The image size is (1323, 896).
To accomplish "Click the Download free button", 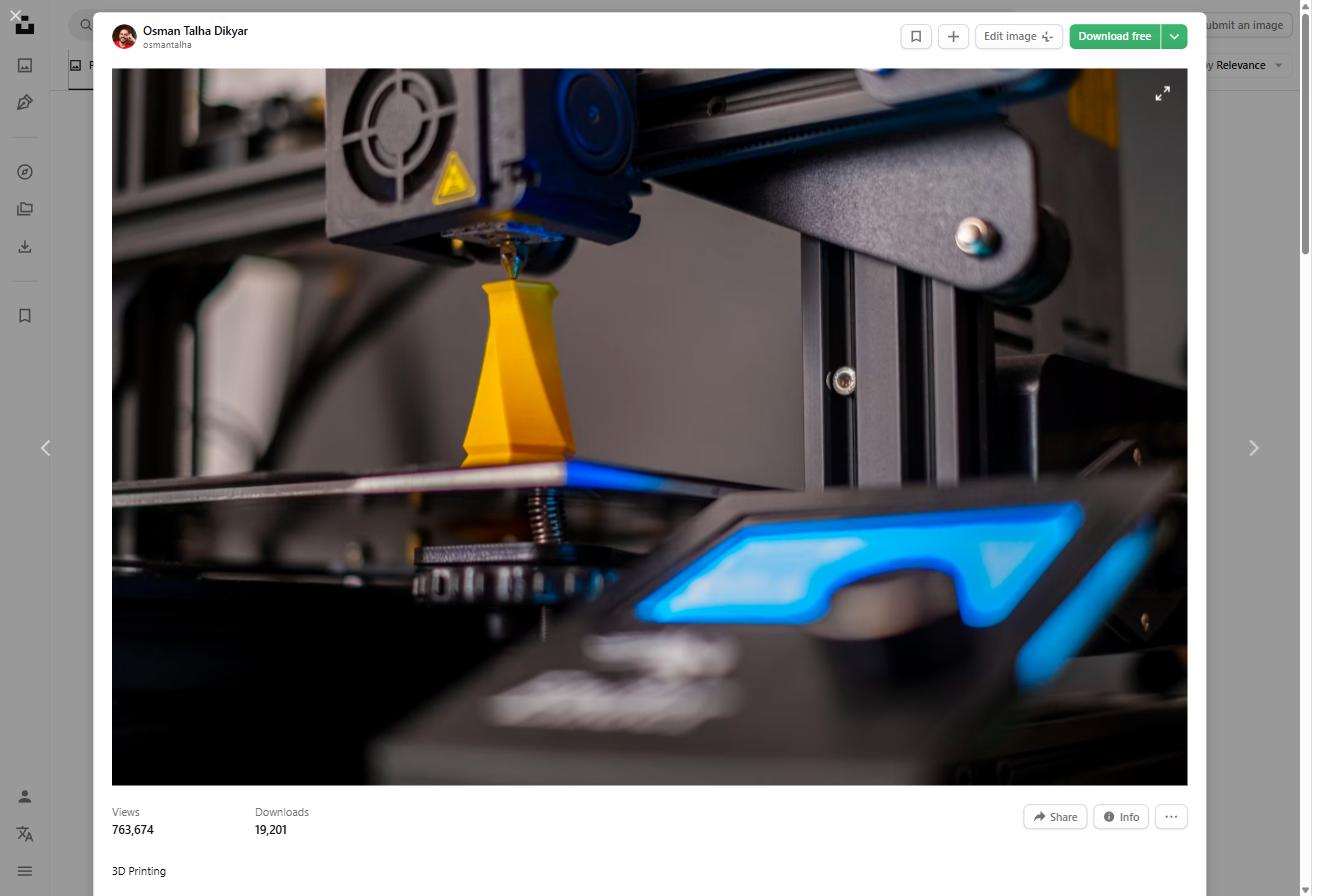I will 1114,36.
